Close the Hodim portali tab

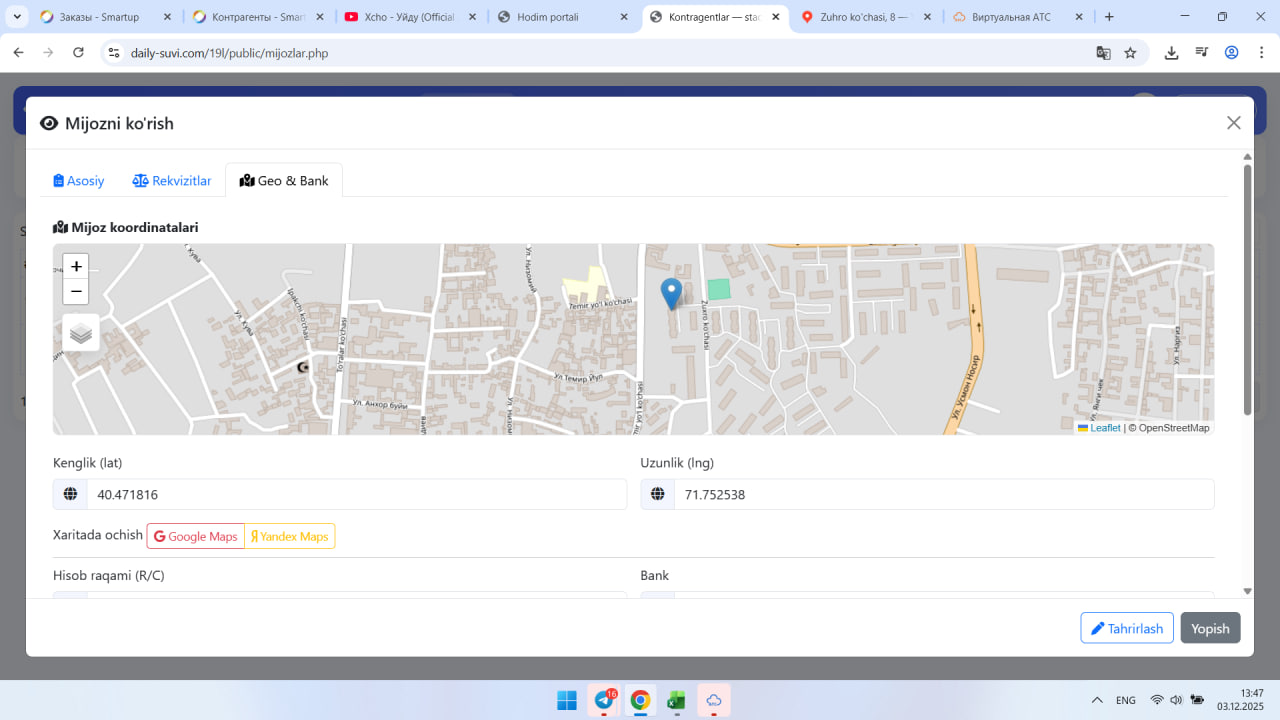(624, 17)
